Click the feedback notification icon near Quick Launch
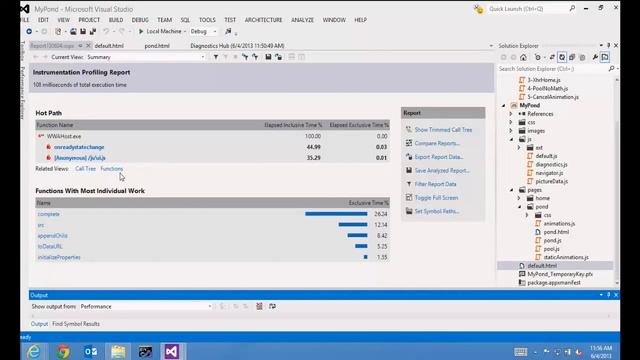Viewport: 640px width, 360px height. [478, 9]
